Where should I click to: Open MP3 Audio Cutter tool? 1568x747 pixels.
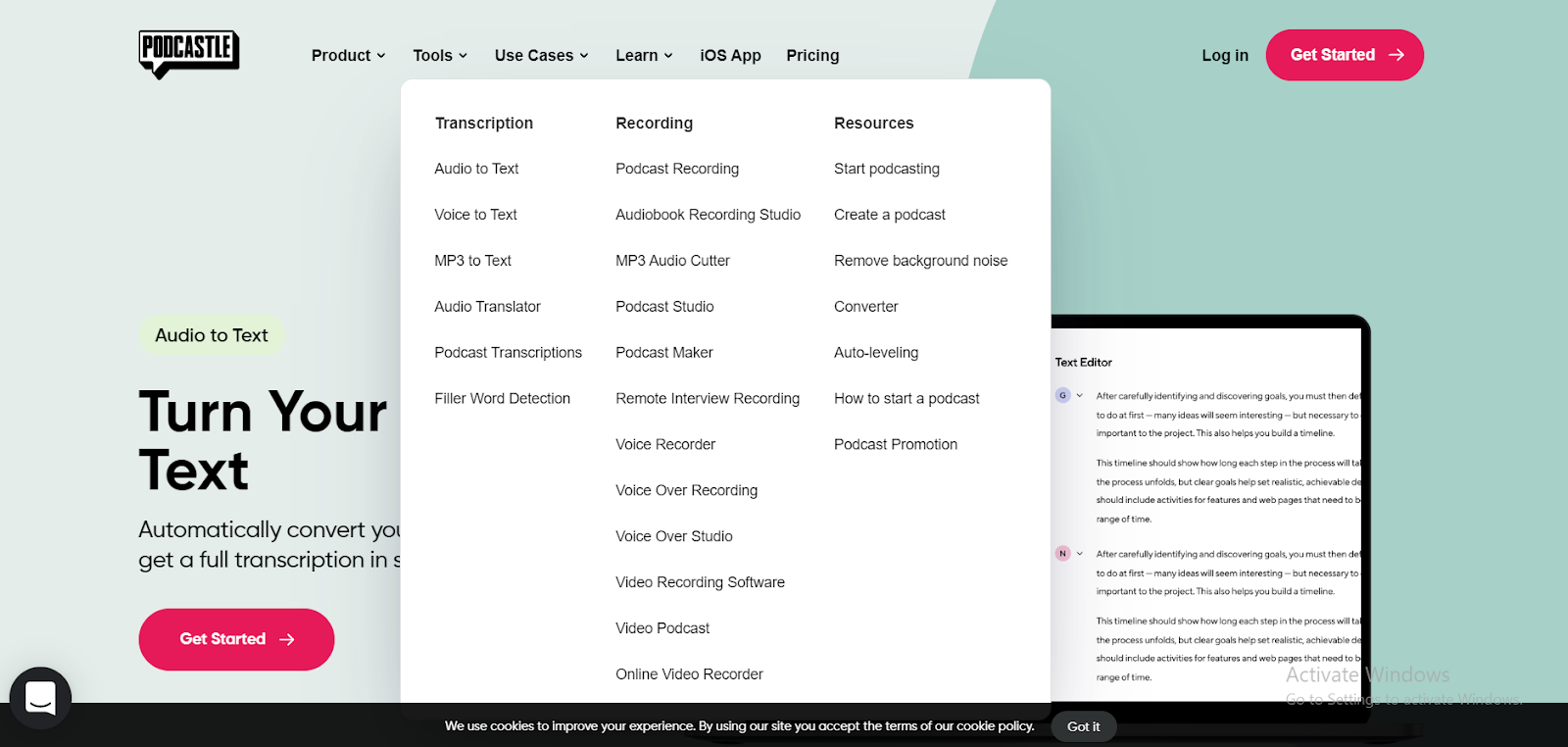(x=672, y=261)
